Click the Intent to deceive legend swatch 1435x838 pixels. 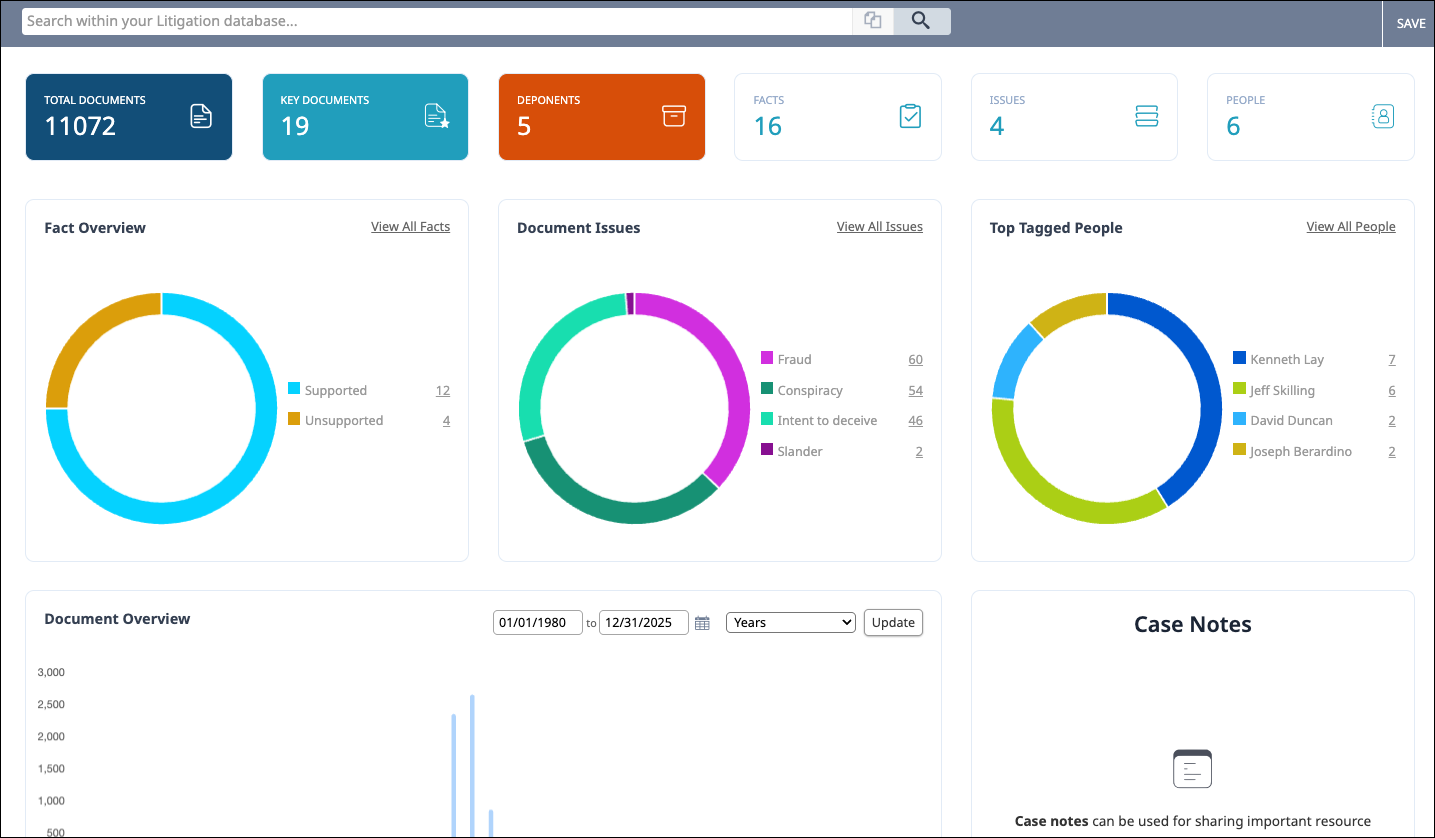click(x=767, y=419)
